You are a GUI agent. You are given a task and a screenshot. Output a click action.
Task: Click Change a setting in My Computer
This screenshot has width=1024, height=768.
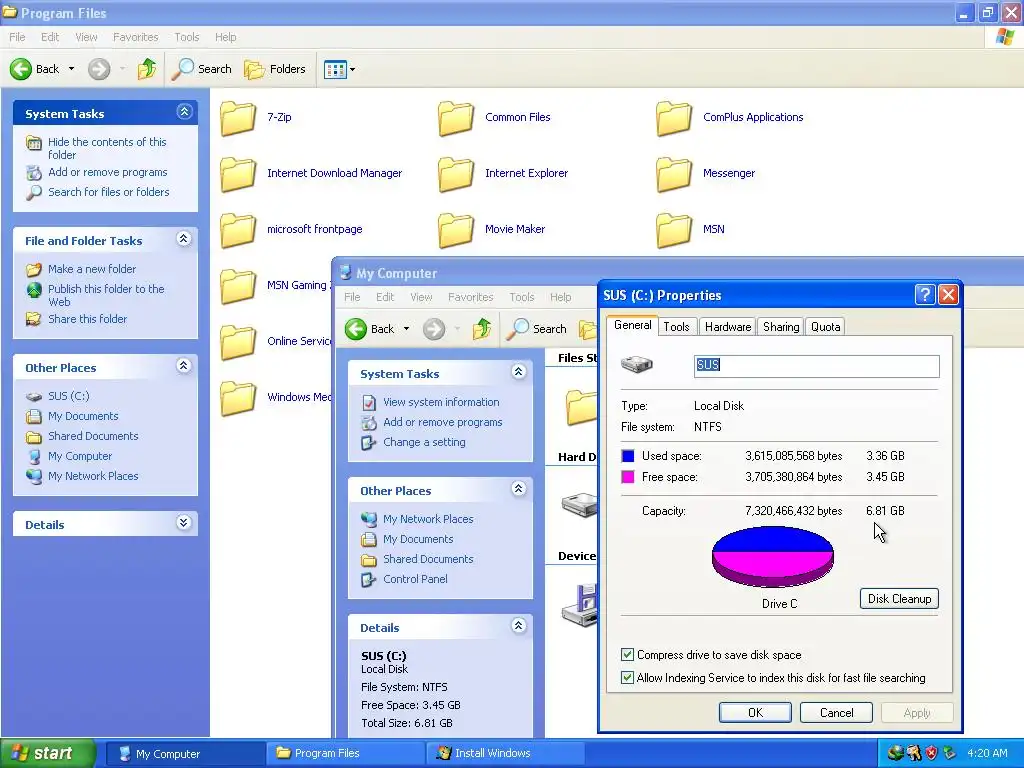tap(424, 442)
